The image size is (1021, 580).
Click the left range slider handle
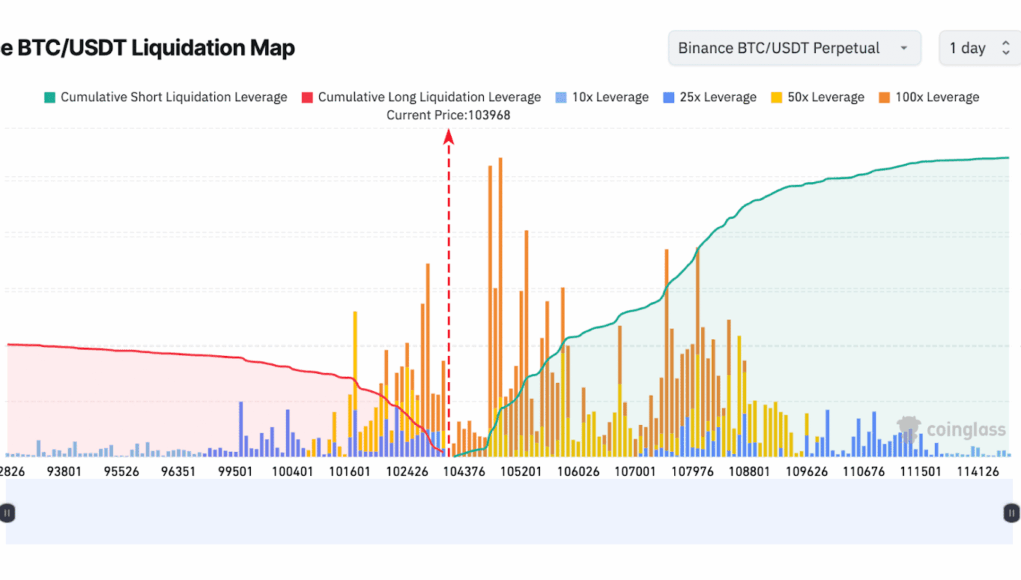pos(7,512)
